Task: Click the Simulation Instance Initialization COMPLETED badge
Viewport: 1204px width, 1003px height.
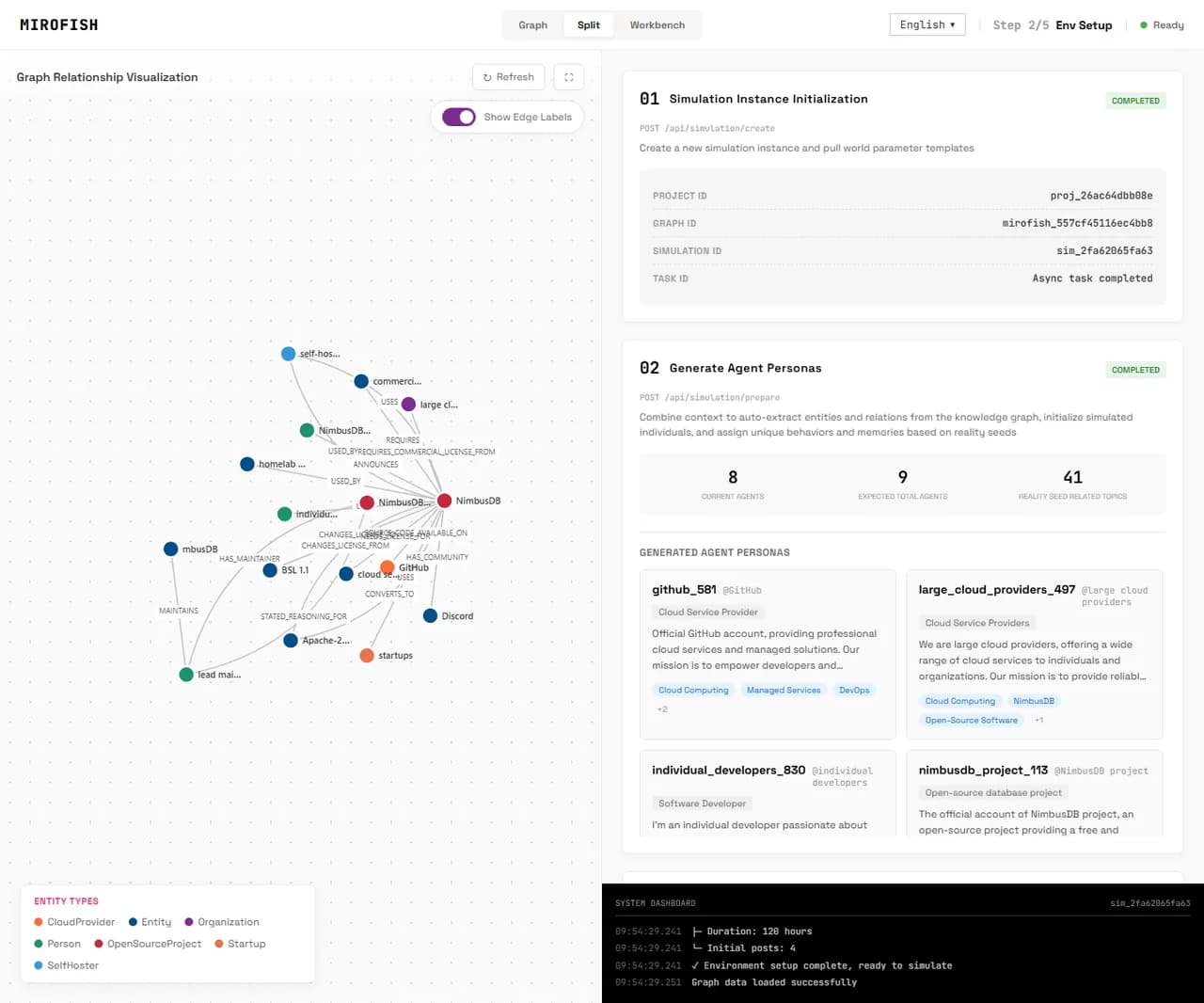Action: click(1135, 101)
